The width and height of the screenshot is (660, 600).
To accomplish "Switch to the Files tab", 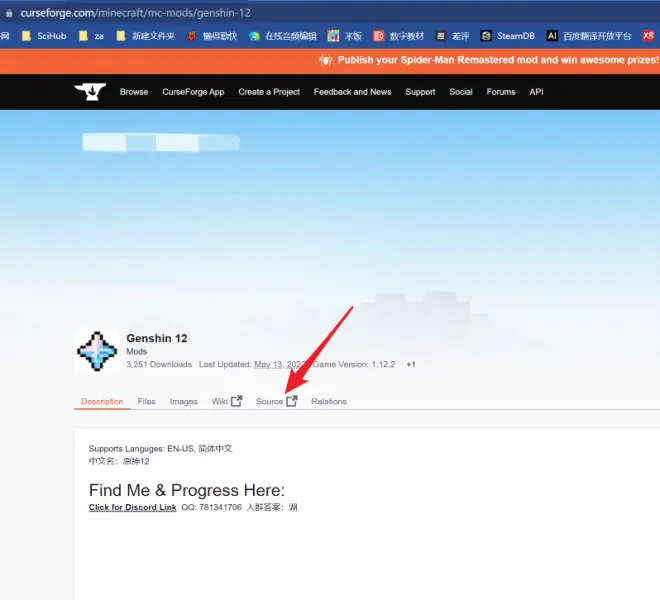I will pos(146,402).
